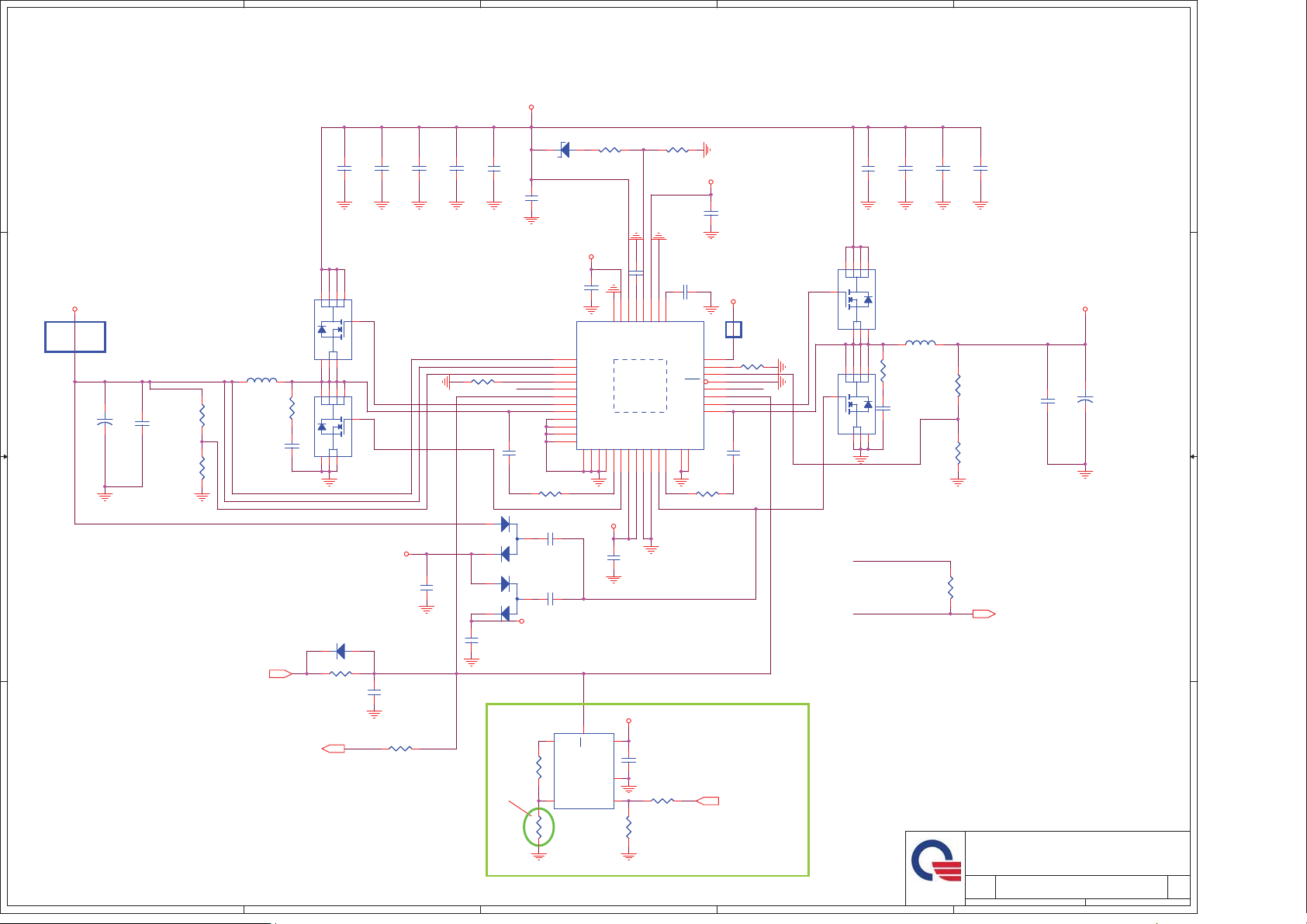Select the lone resistor above the right off-page connector

point(951,587)
